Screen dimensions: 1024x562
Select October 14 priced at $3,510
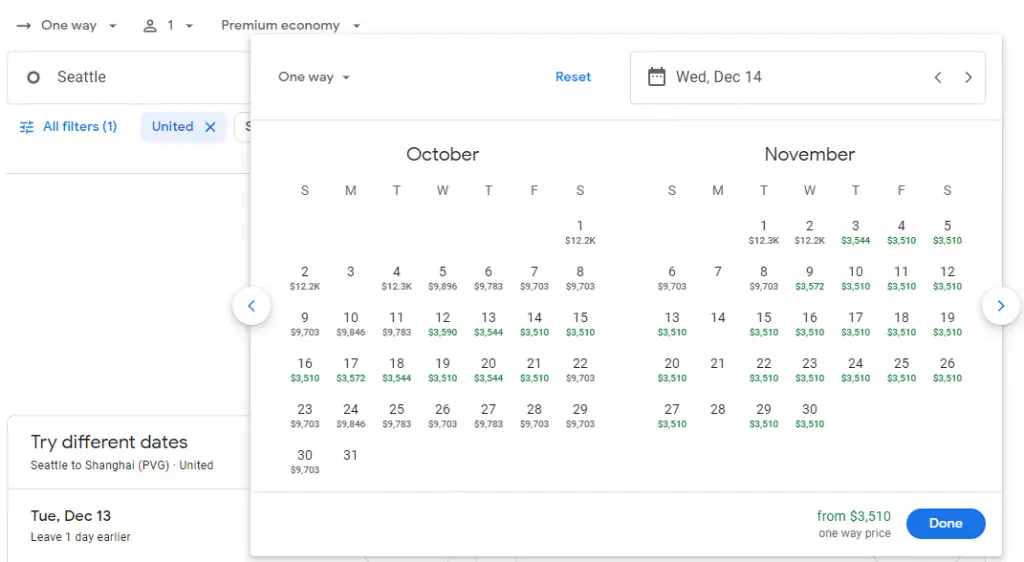click(534, 323)
